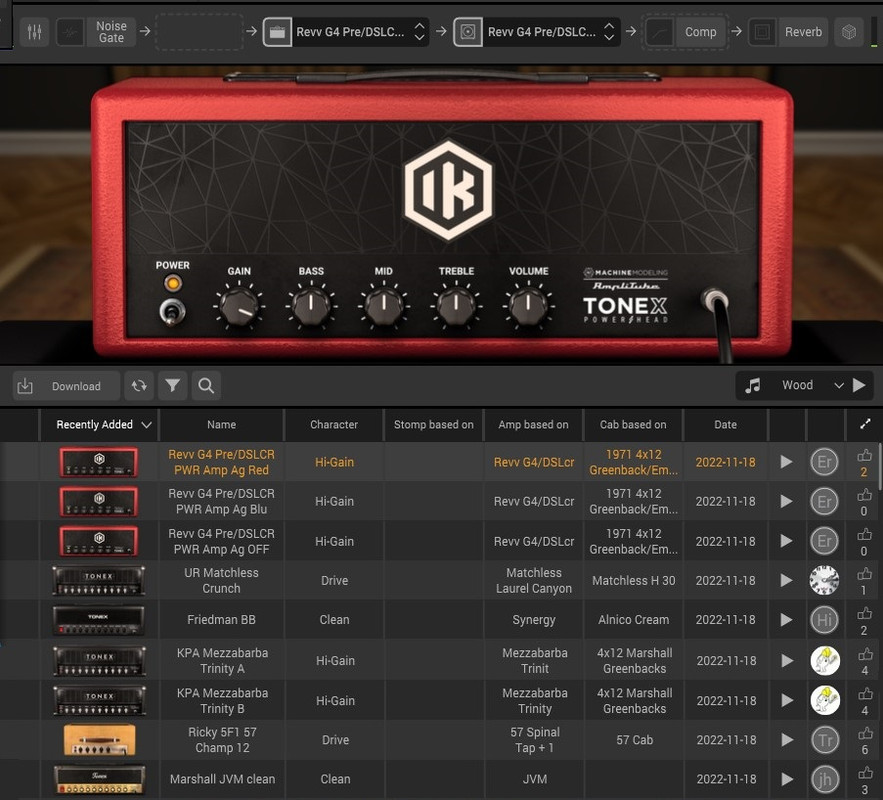Open the search magnifier icon
This screenshot has width=883, height=800.
coord(206,386)
